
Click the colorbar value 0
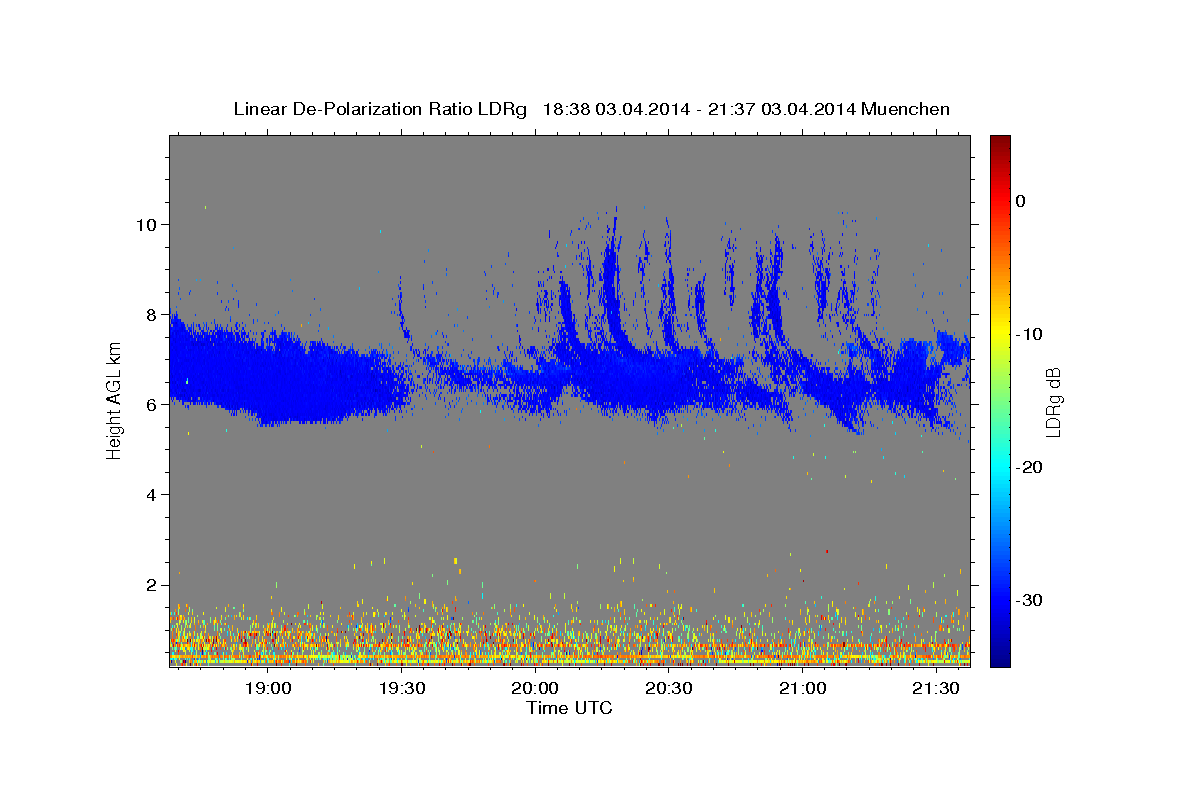tap(1020, 201)
